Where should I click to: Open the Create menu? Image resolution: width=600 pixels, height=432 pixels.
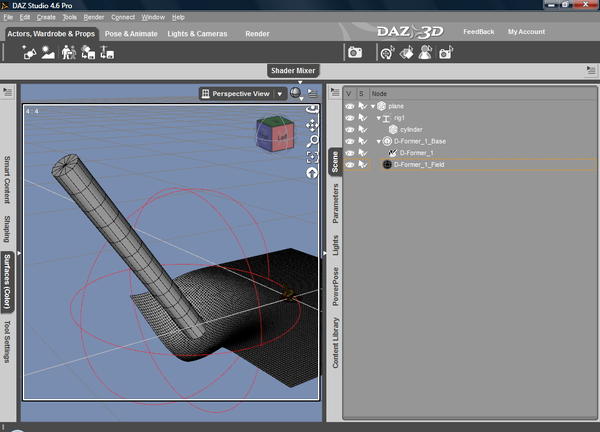pos(46,17)
